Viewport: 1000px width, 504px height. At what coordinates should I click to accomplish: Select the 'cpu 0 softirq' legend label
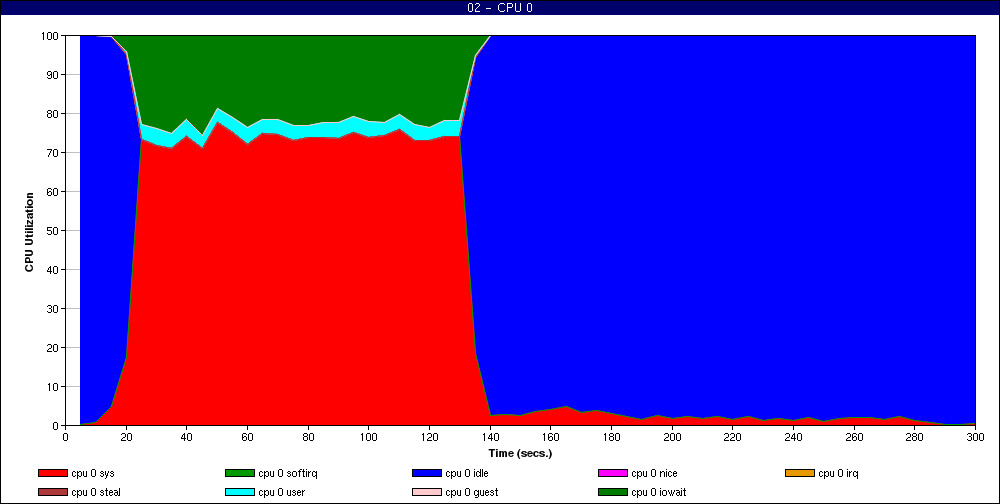288,473
